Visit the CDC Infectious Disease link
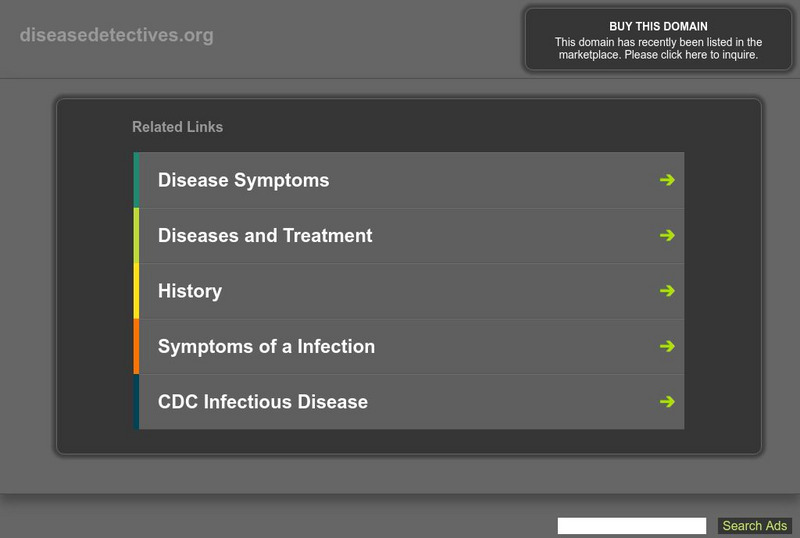Image resolution: width=800 pixels, height=538 pixels. pyautogui.click(x=263, y=402)
